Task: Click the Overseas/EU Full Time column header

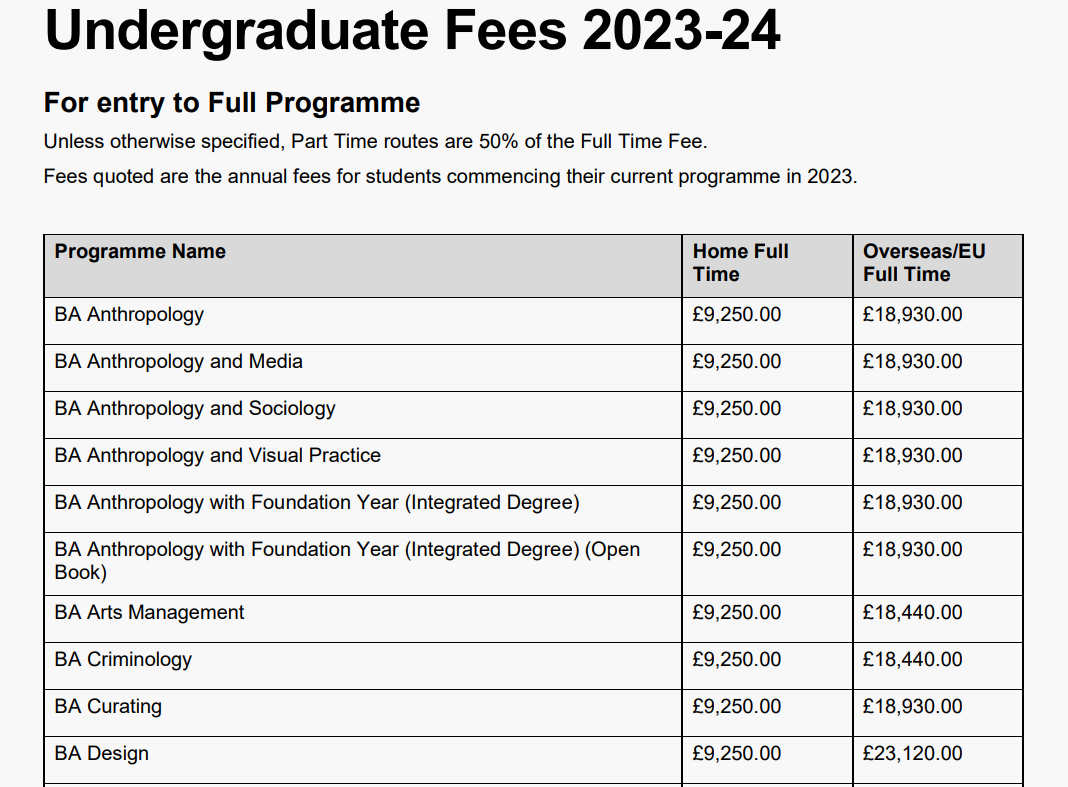Action: 938,266
